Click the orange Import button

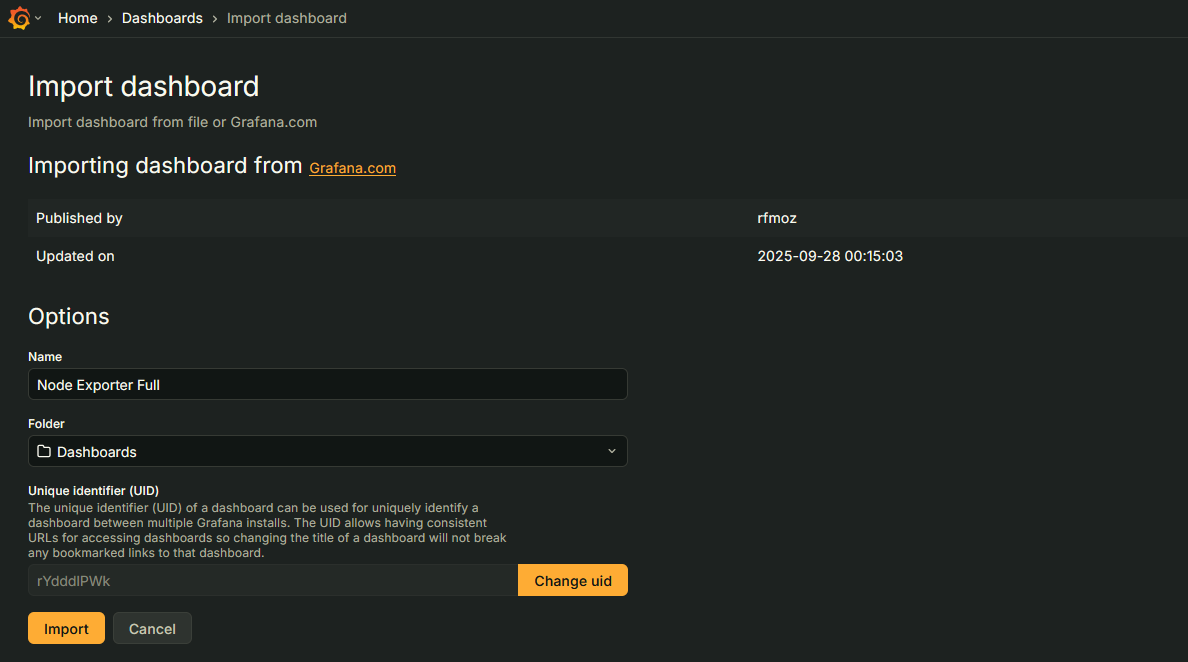tap(66, 628)
